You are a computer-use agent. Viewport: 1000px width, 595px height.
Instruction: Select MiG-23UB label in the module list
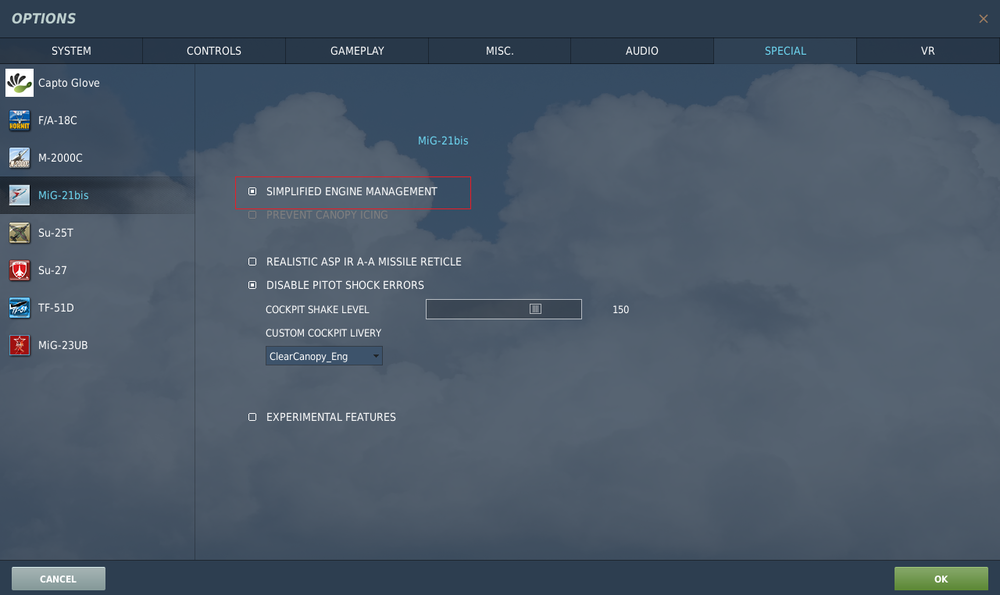pos(62,345)
